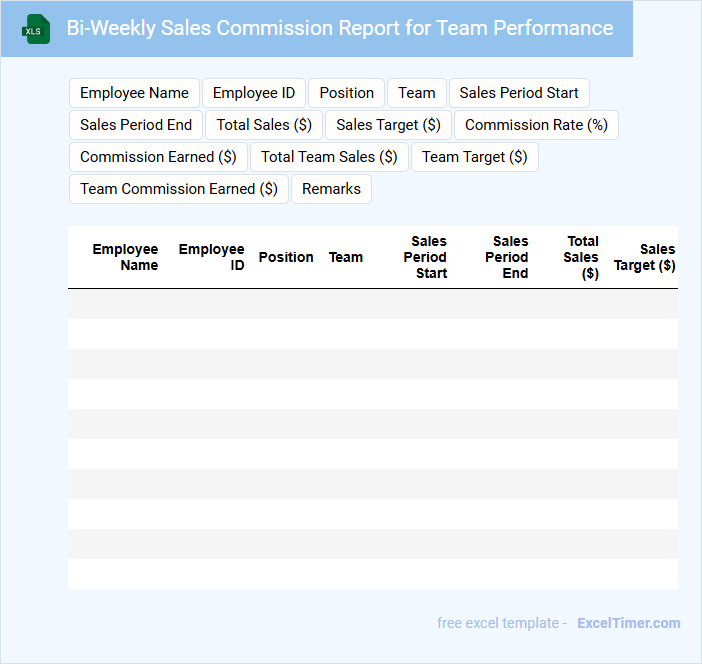Select the Team Commission Earned ($) tag
This screenshot has width=702, height=664.
click(x=179, y=189)
